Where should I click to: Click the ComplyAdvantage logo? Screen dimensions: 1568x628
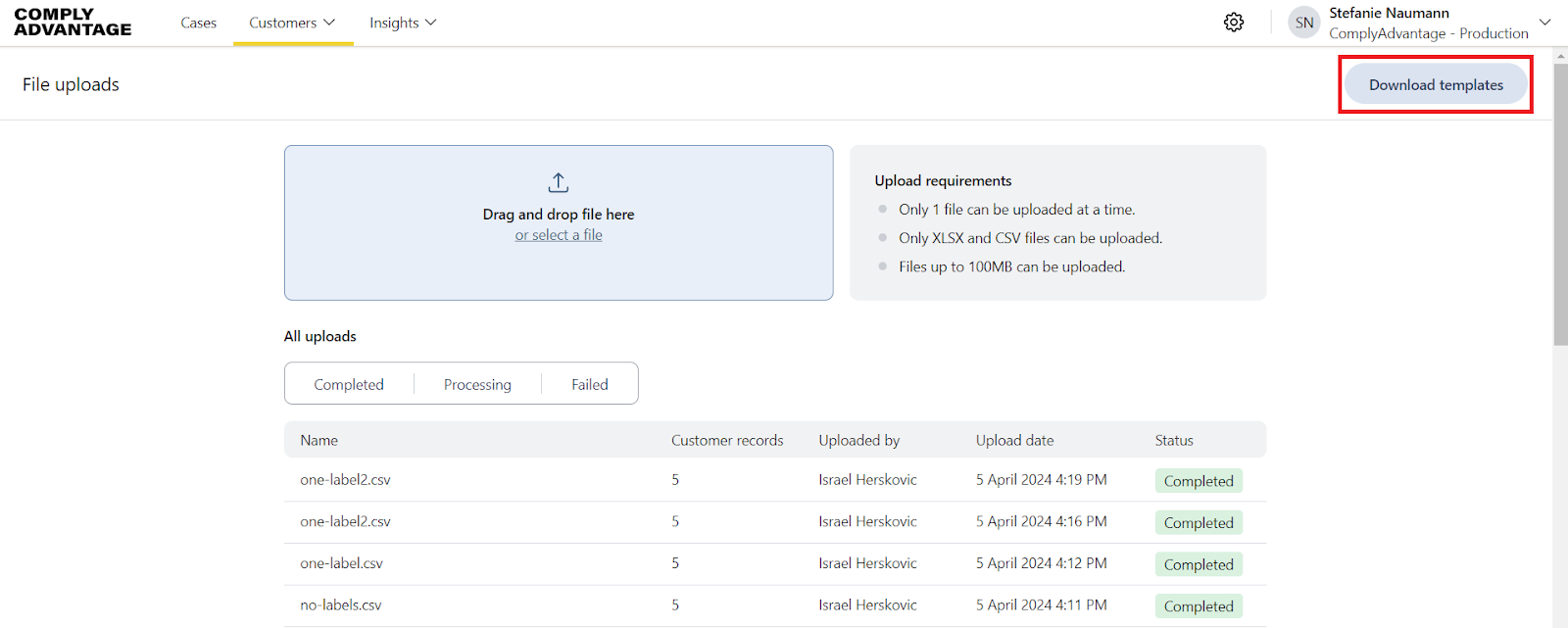pos(73,23)
